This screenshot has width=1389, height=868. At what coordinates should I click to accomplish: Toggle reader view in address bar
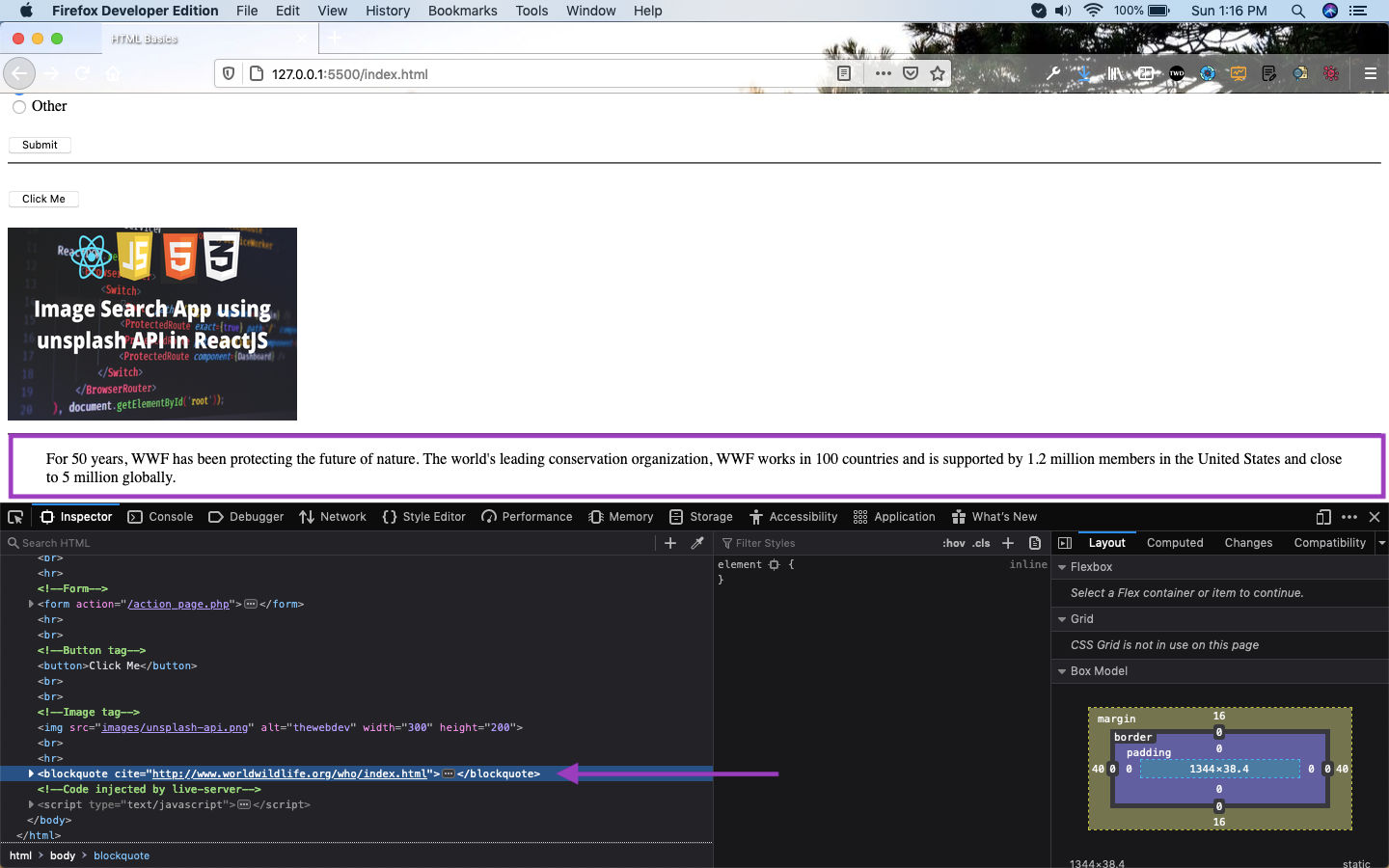844,73
